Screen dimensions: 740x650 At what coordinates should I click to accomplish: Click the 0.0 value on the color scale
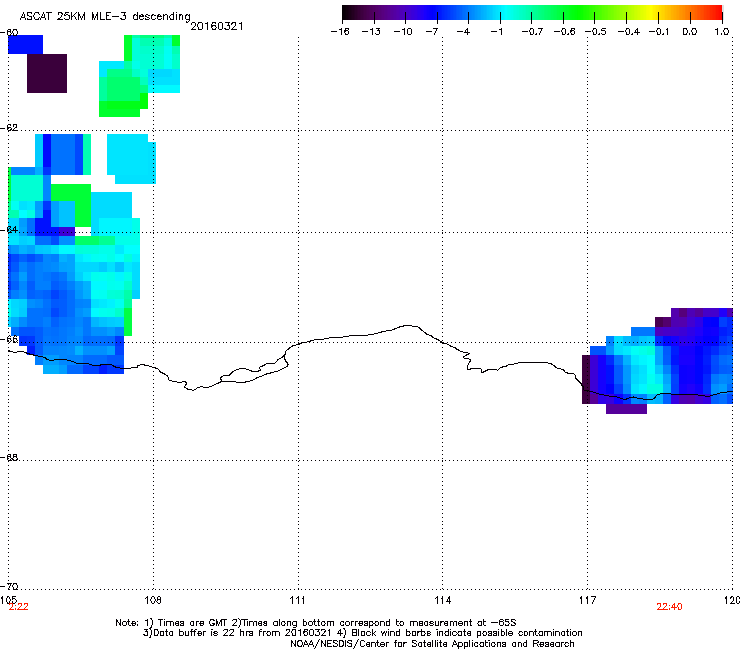tap(690, 32)
